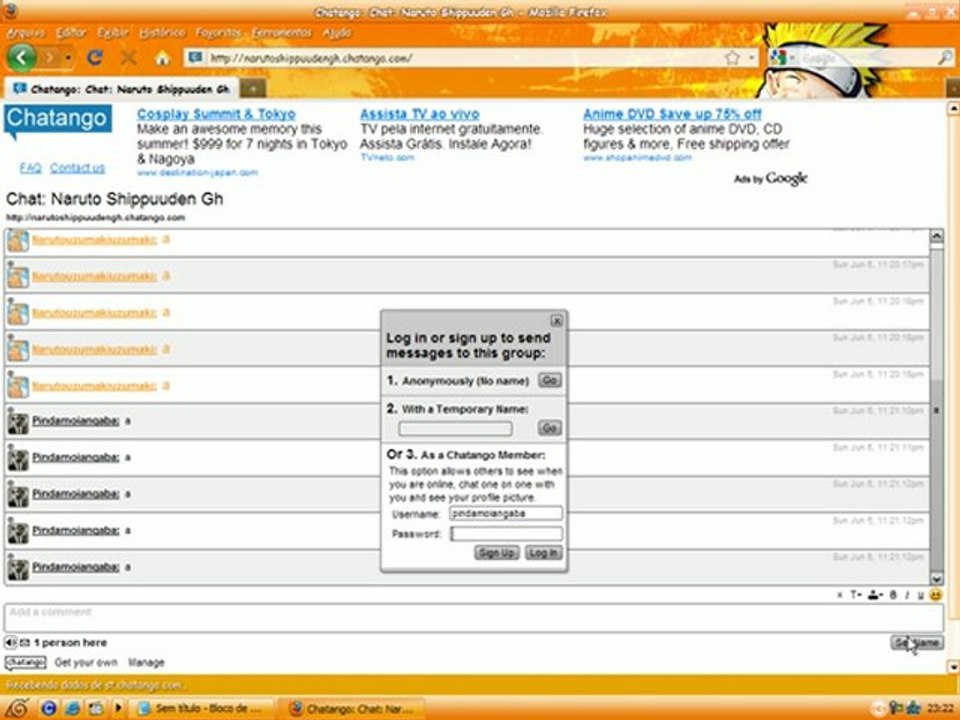960x720 pixels.
Task: Focus the Google search box
Action: point(866,58)
